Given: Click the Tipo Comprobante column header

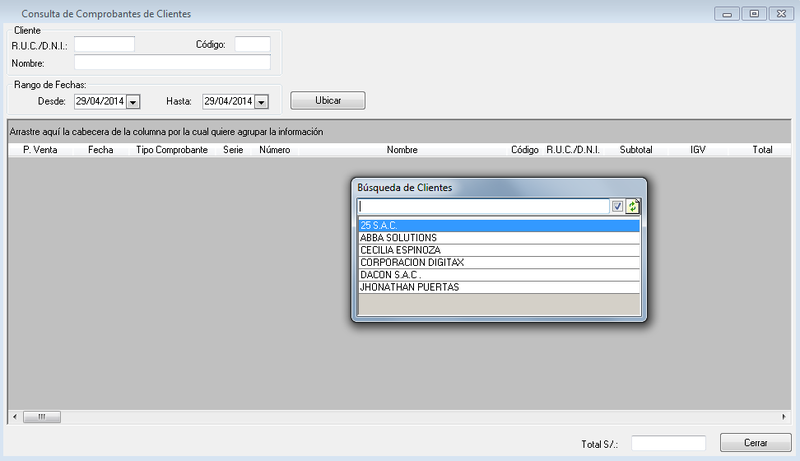Looking at the screenshot, I should [171, 149].
